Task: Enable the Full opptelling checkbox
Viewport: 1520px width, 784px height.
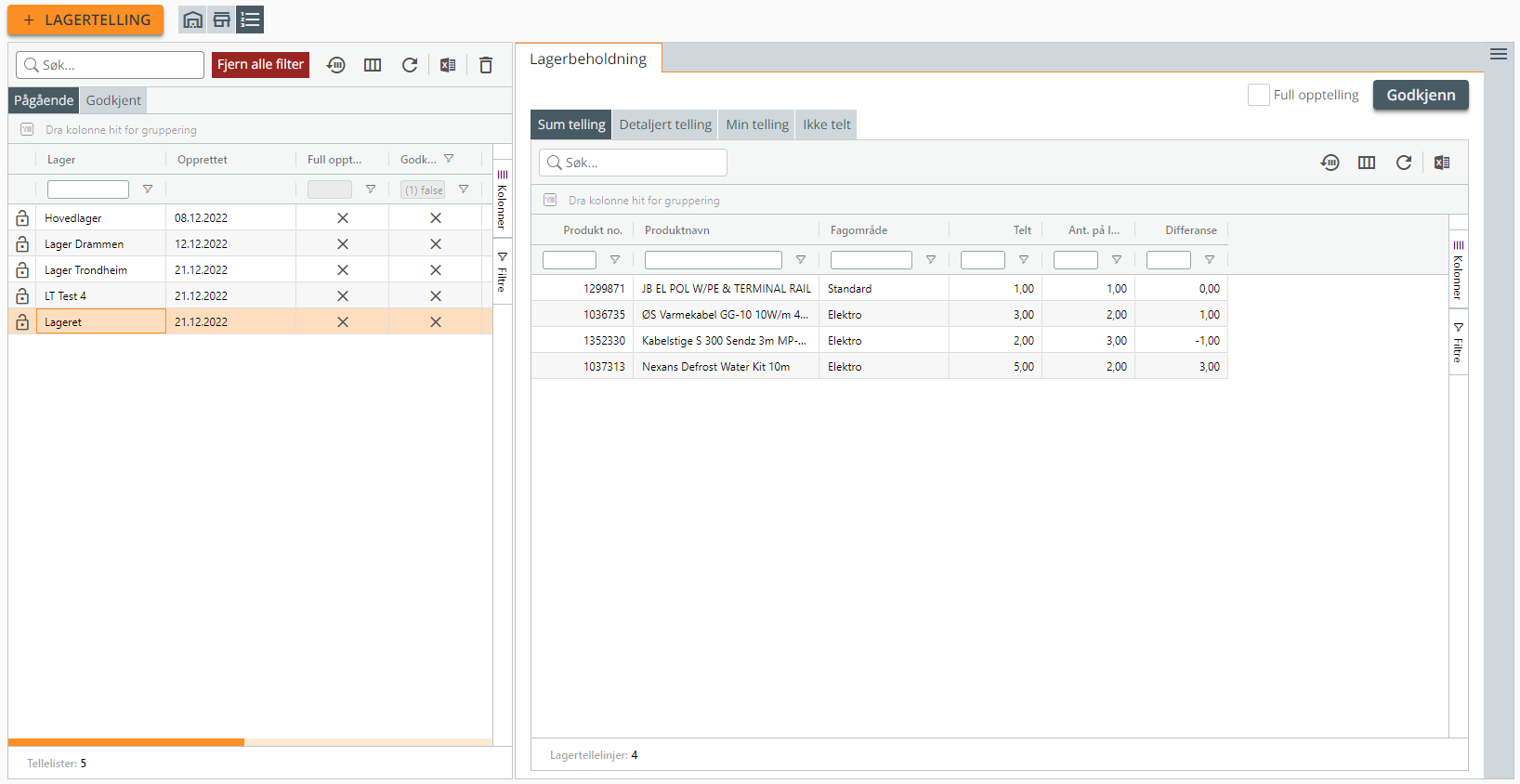Action: pos(1259,95)
